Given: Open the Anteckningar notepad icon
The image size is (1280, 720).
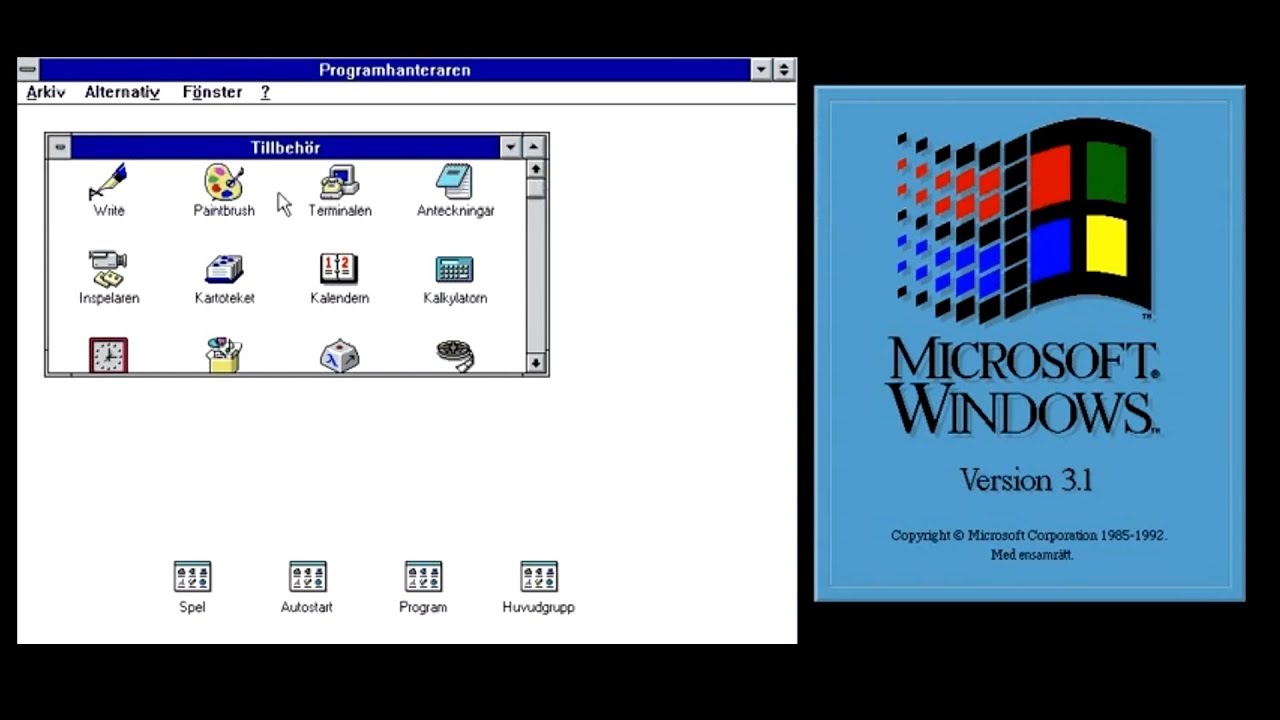Looking at the screenshot, I should 455,183.
